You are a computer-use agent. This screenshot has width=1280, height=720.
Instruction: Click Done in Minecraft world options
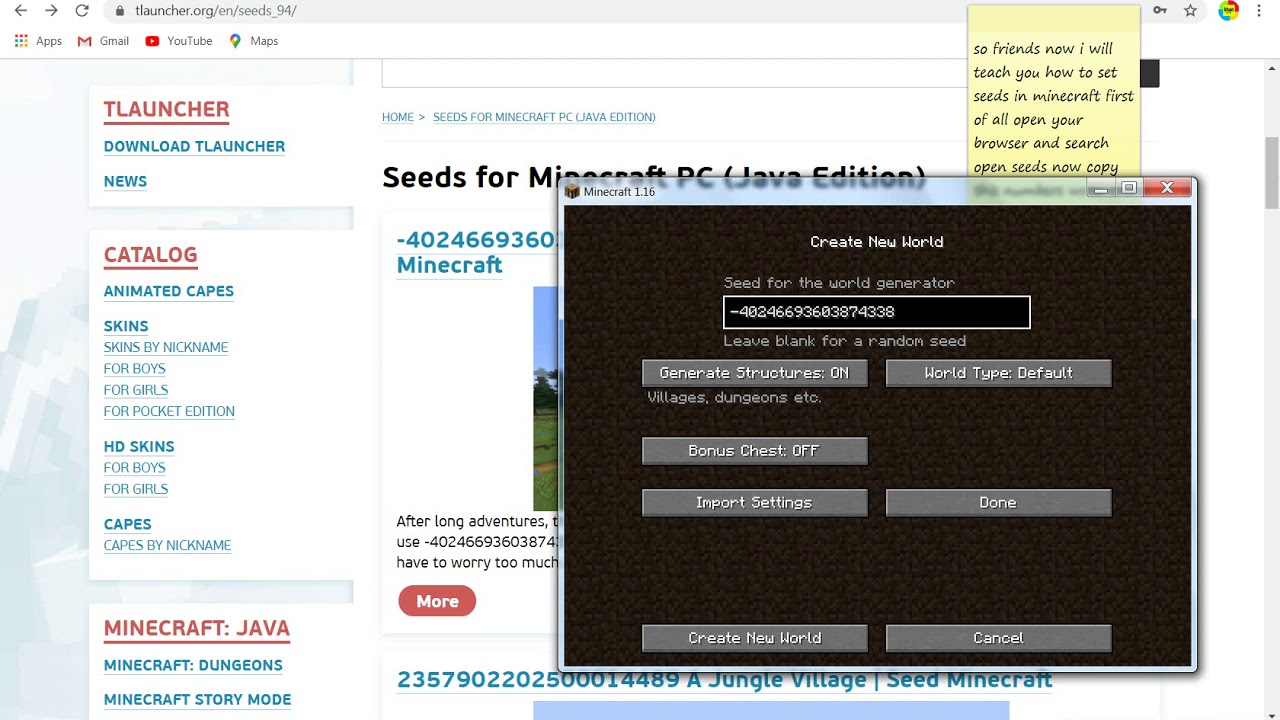click(998, 503)
